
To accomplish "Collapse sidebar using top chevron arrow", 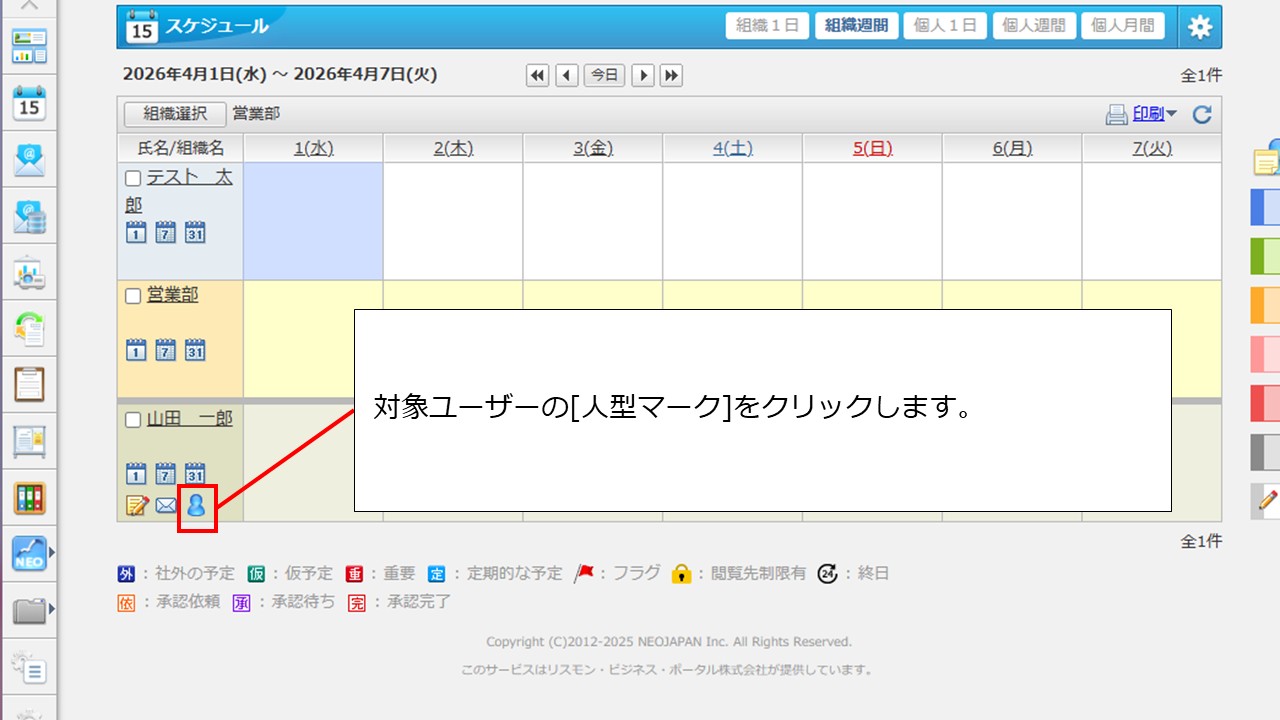I will tap(29, 6).
